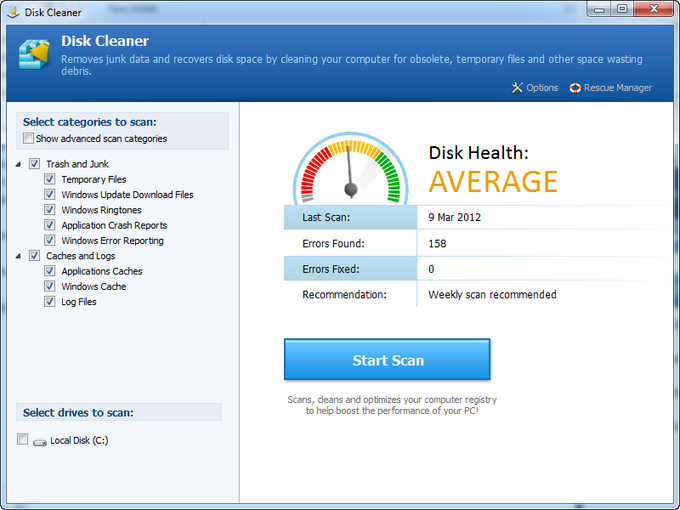Open the Options link

[541, 88]
